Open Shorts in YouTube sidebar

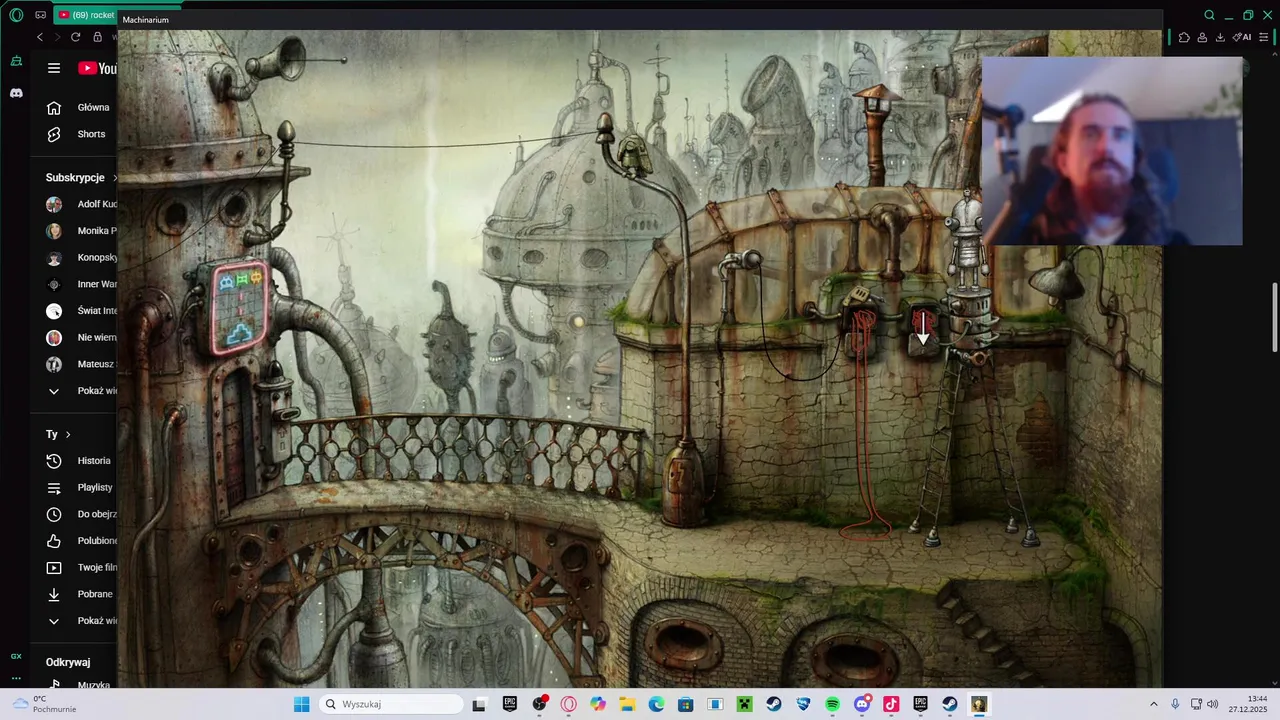80,134
